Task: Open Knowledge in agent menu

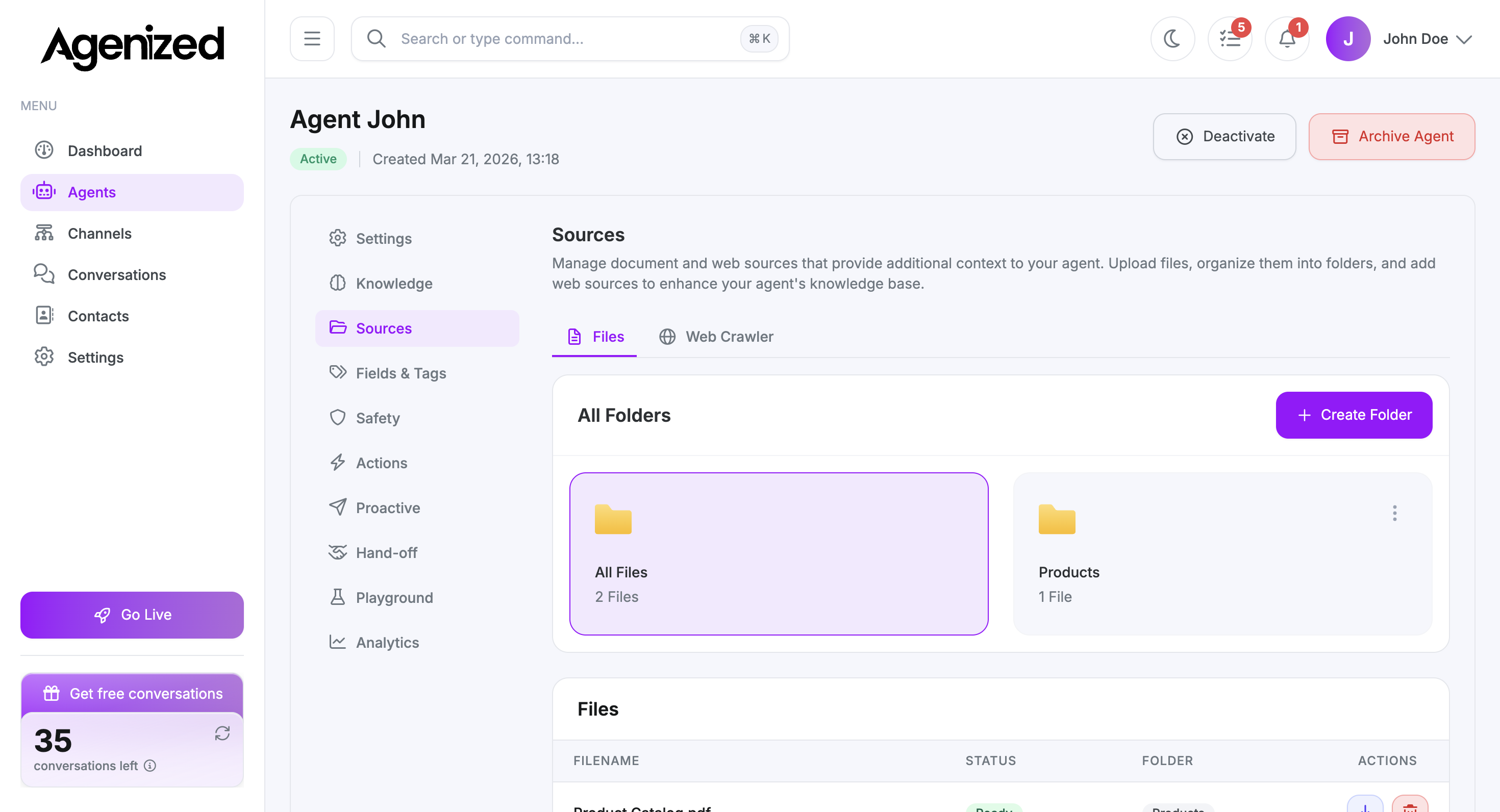Action: 394,284
